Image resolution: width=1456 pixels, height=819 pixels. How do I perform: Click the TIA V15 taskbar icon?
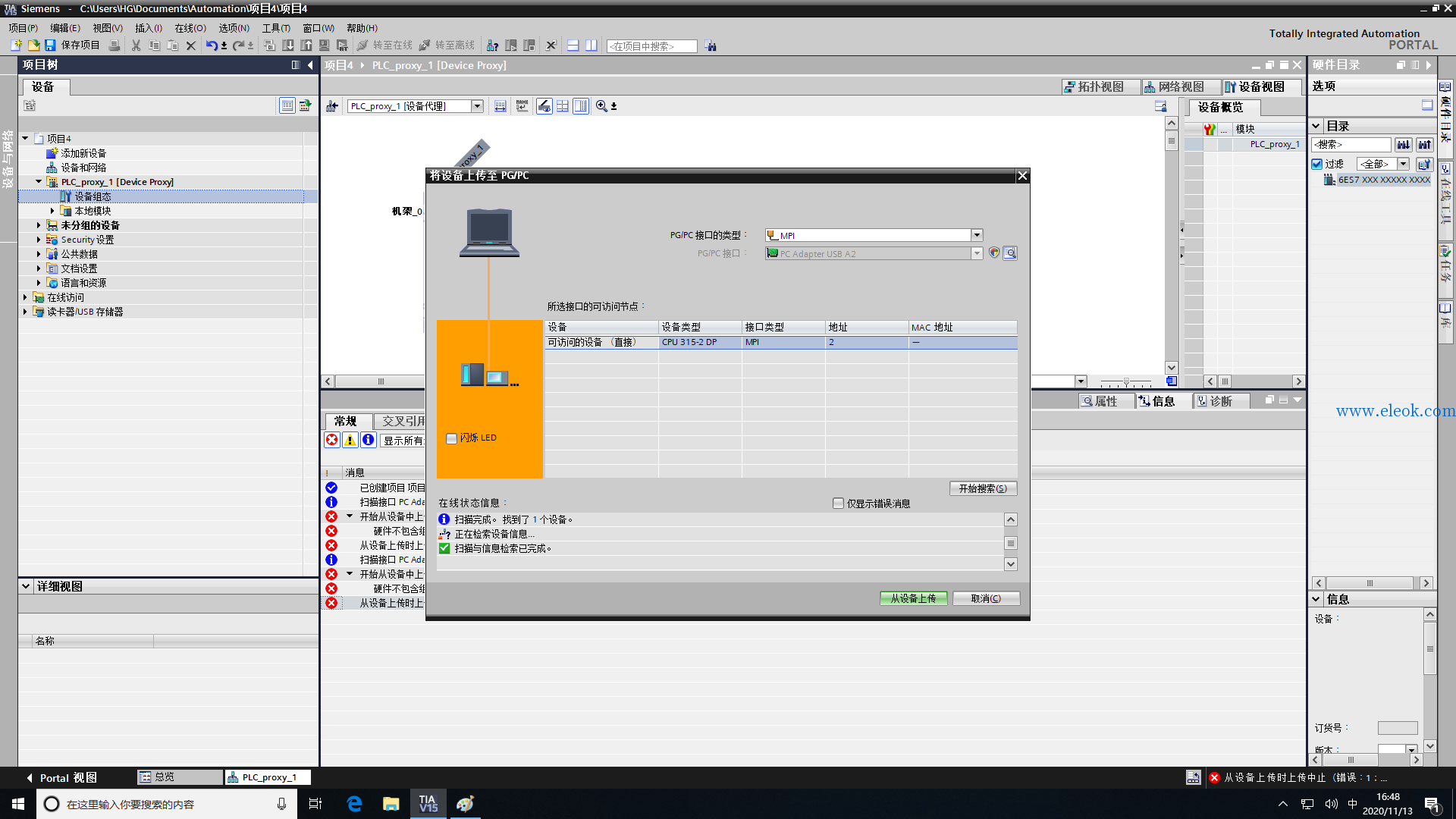pyautogui.click(x=428, y=804)
